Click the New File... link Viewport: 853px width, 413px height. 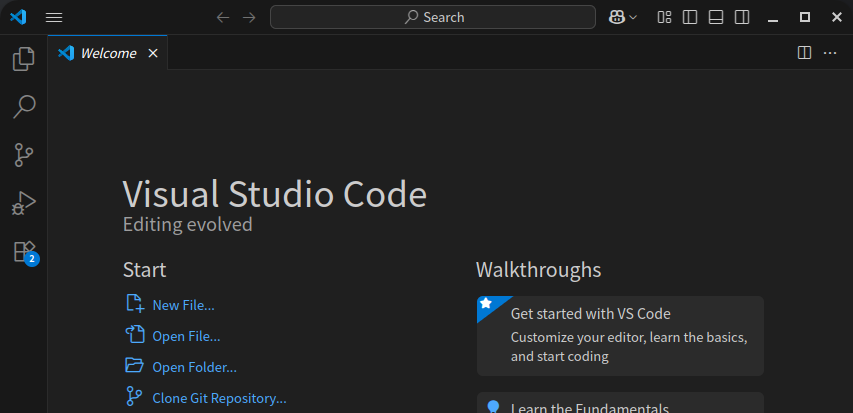[183, 305]
